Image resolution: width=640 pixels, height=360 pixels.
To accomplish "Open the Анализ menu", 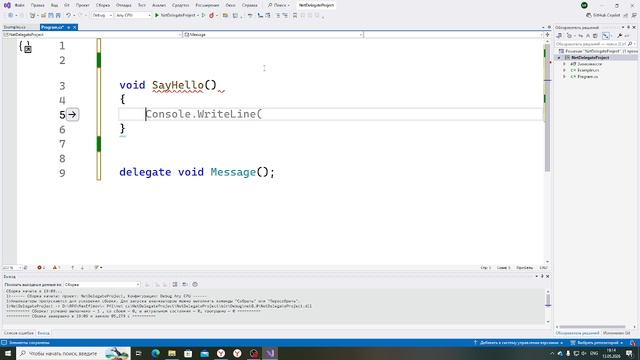I will click(159, 5).
